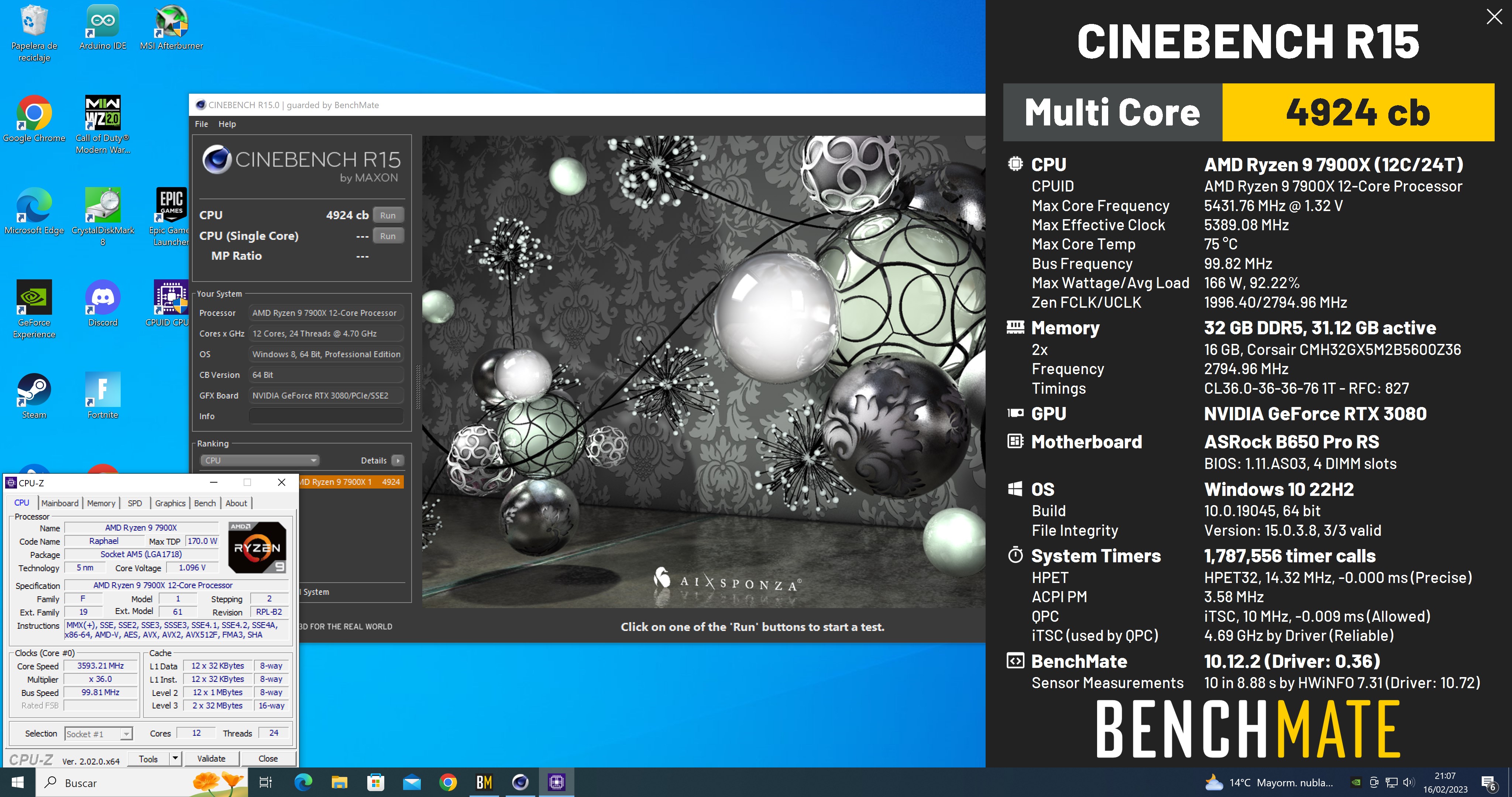Open the notification center
This screenshot has width=1512, height=797.
[1488, 783]
